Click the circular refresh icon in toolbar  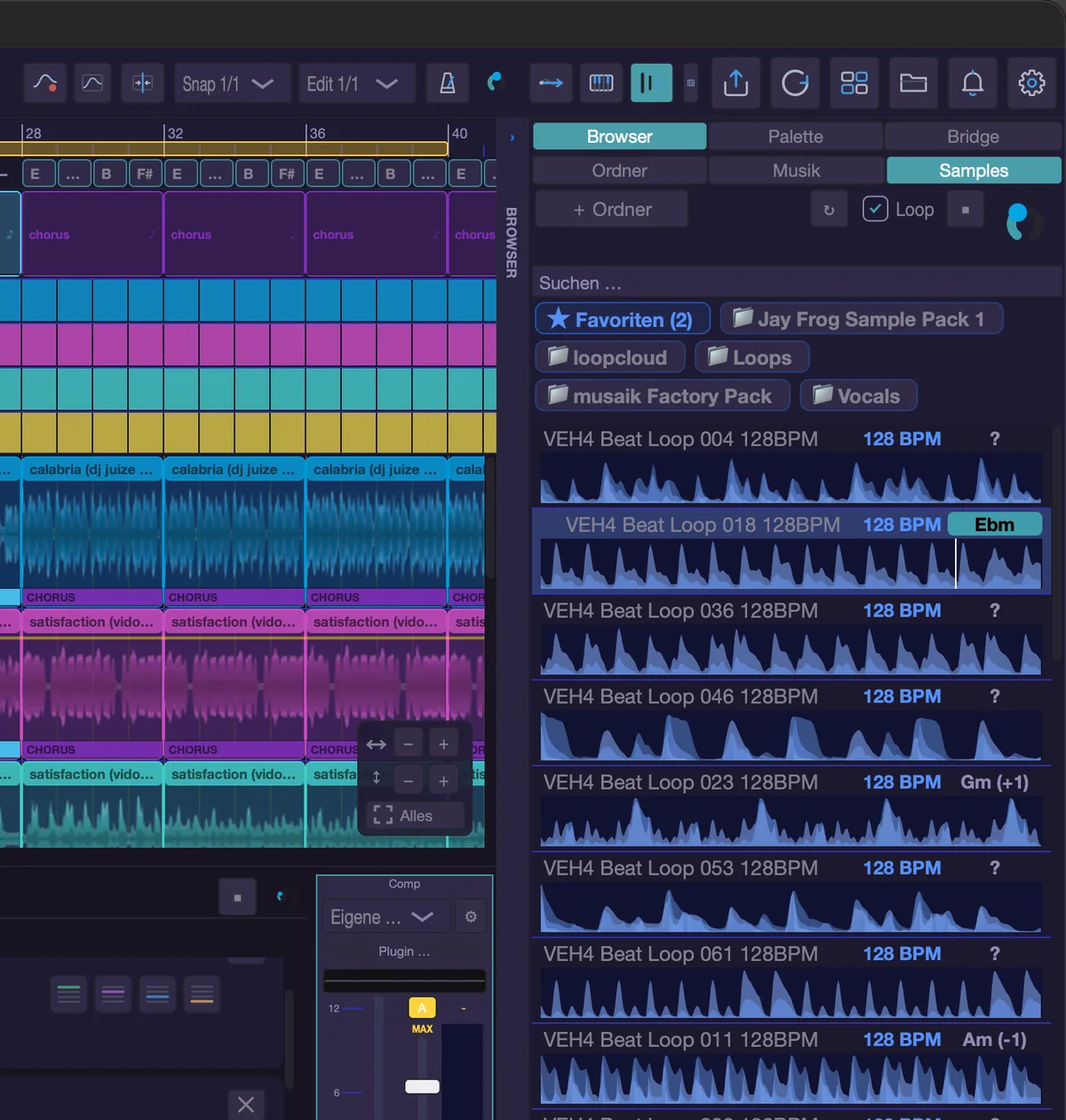click(x=795, y=83)
